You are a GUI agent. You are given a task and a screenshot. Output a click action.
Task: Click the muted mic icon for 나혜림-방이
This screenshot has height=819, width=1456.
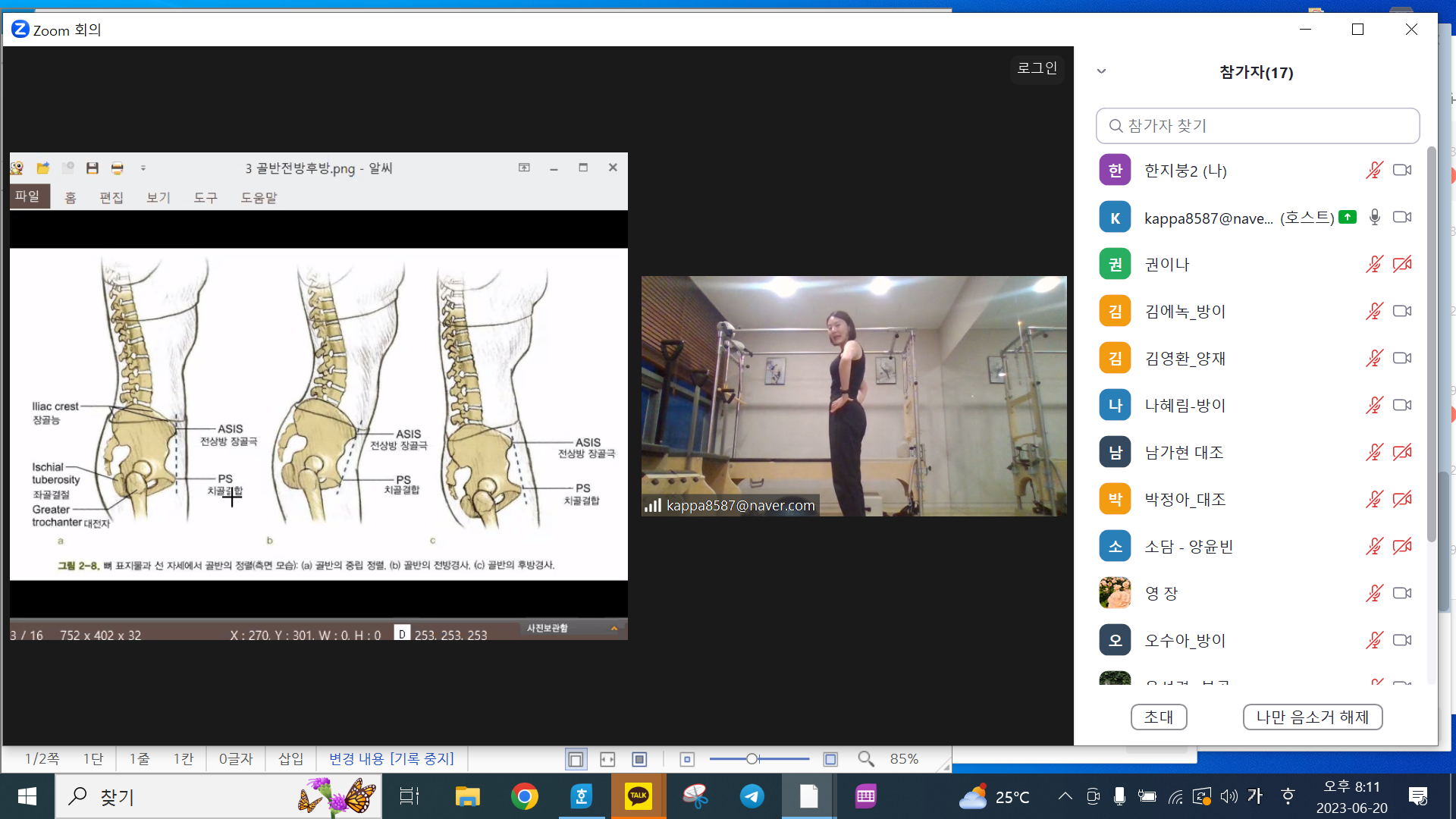(x=1374, y=405)
